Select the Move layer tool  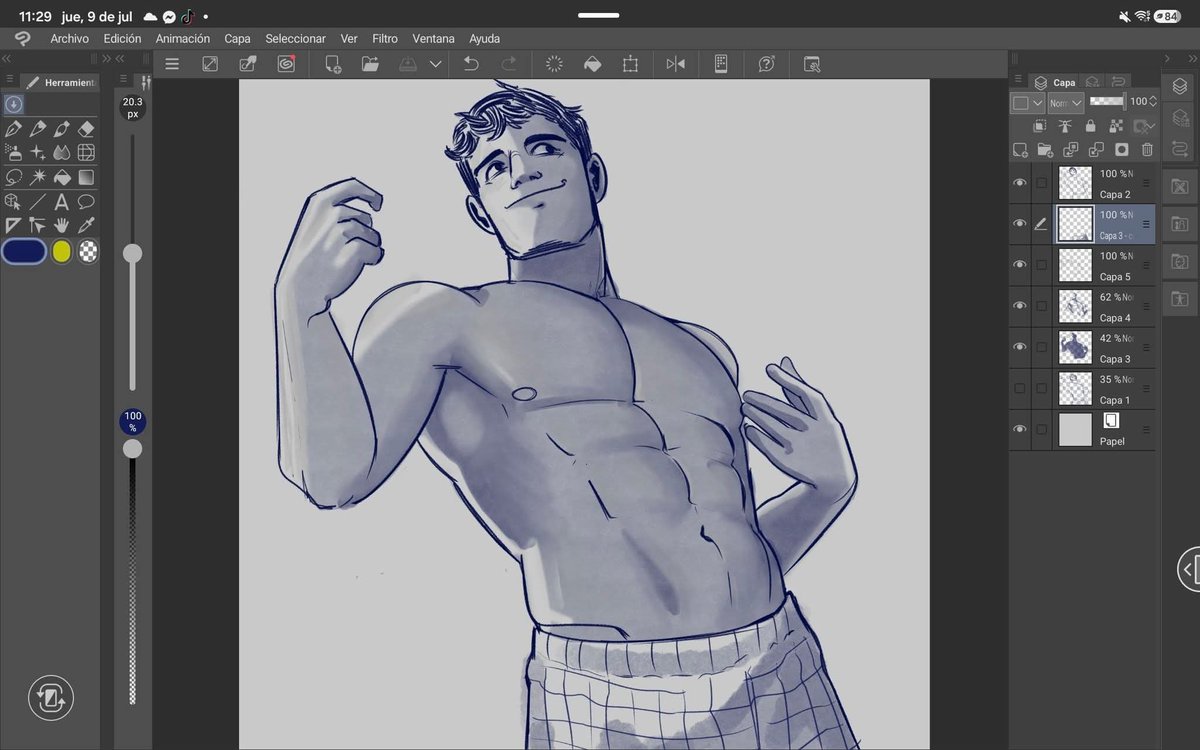[x=38, y=225]
